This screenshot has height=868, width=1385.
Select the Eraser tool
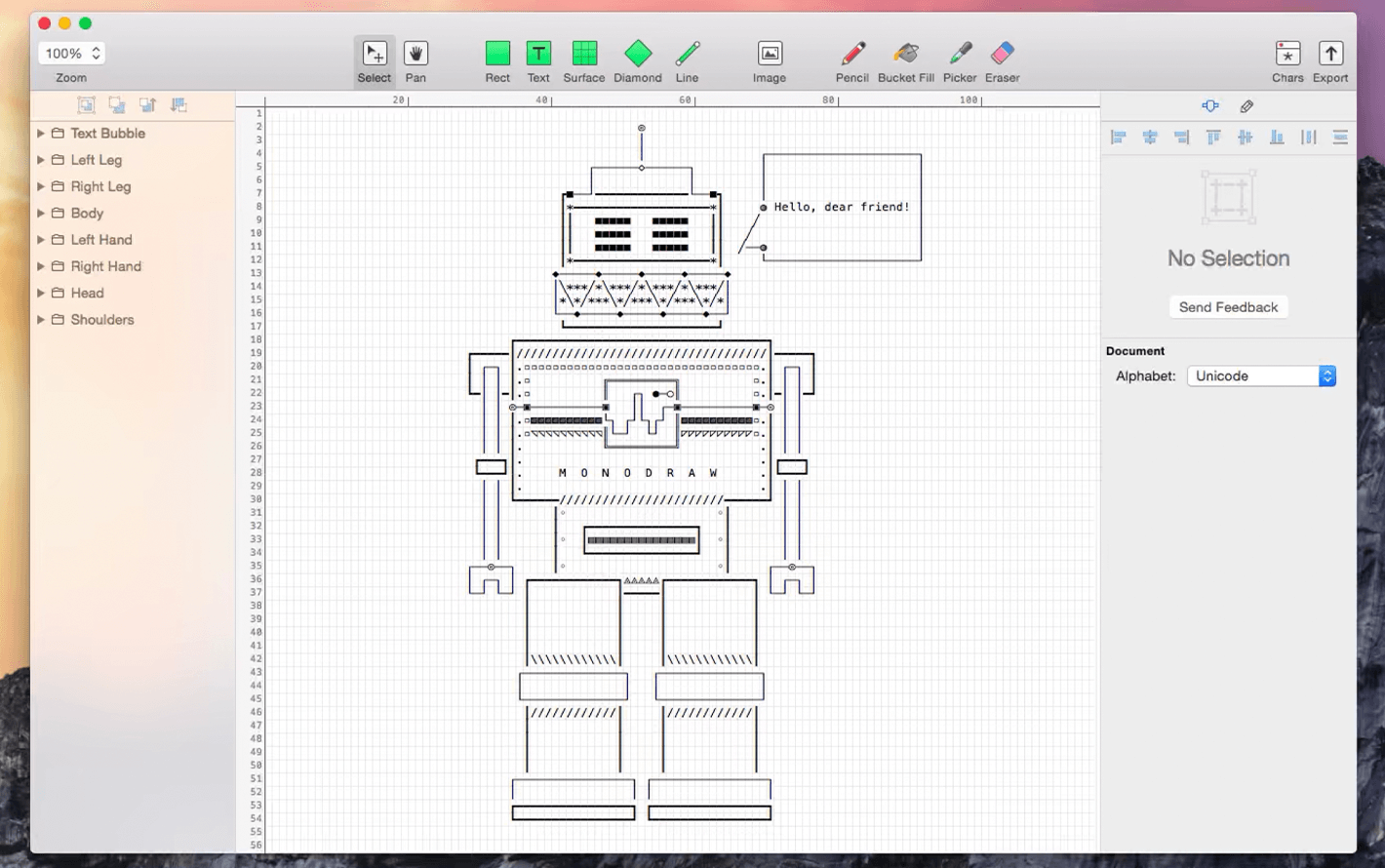1002,61
